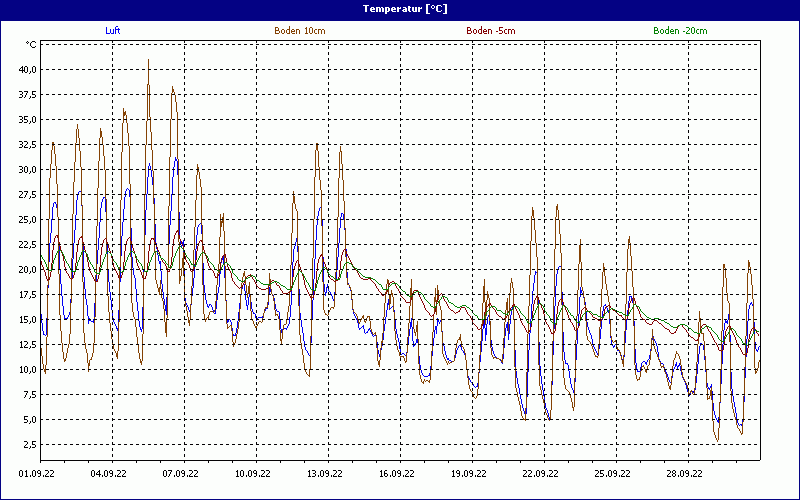This screenshot has width=800, height=500.
Task: Click the °C unit label on the y-axis
Action: 31,45
